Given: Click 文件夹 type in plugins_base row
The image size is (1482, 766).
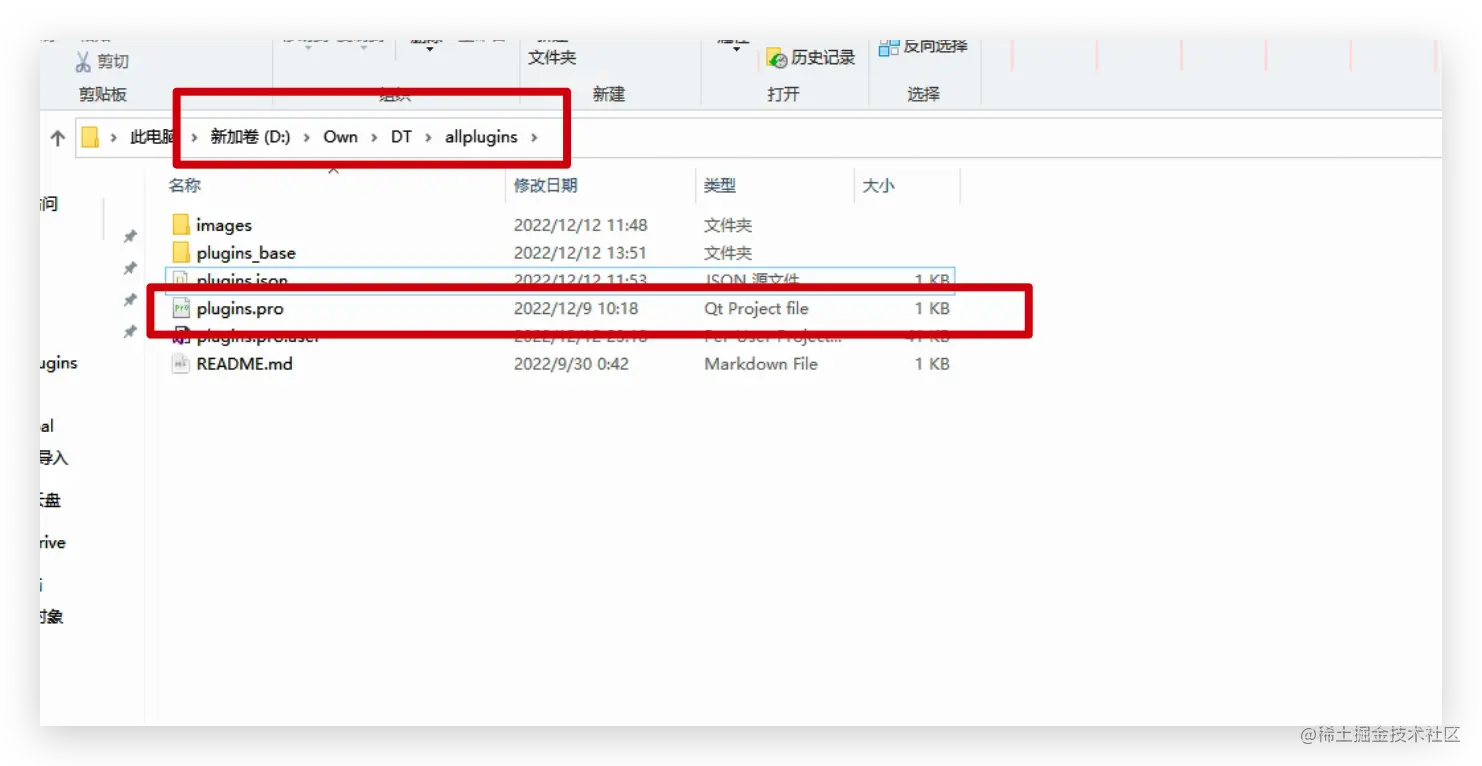Looking at the screenshot, I should coord(728,253).
